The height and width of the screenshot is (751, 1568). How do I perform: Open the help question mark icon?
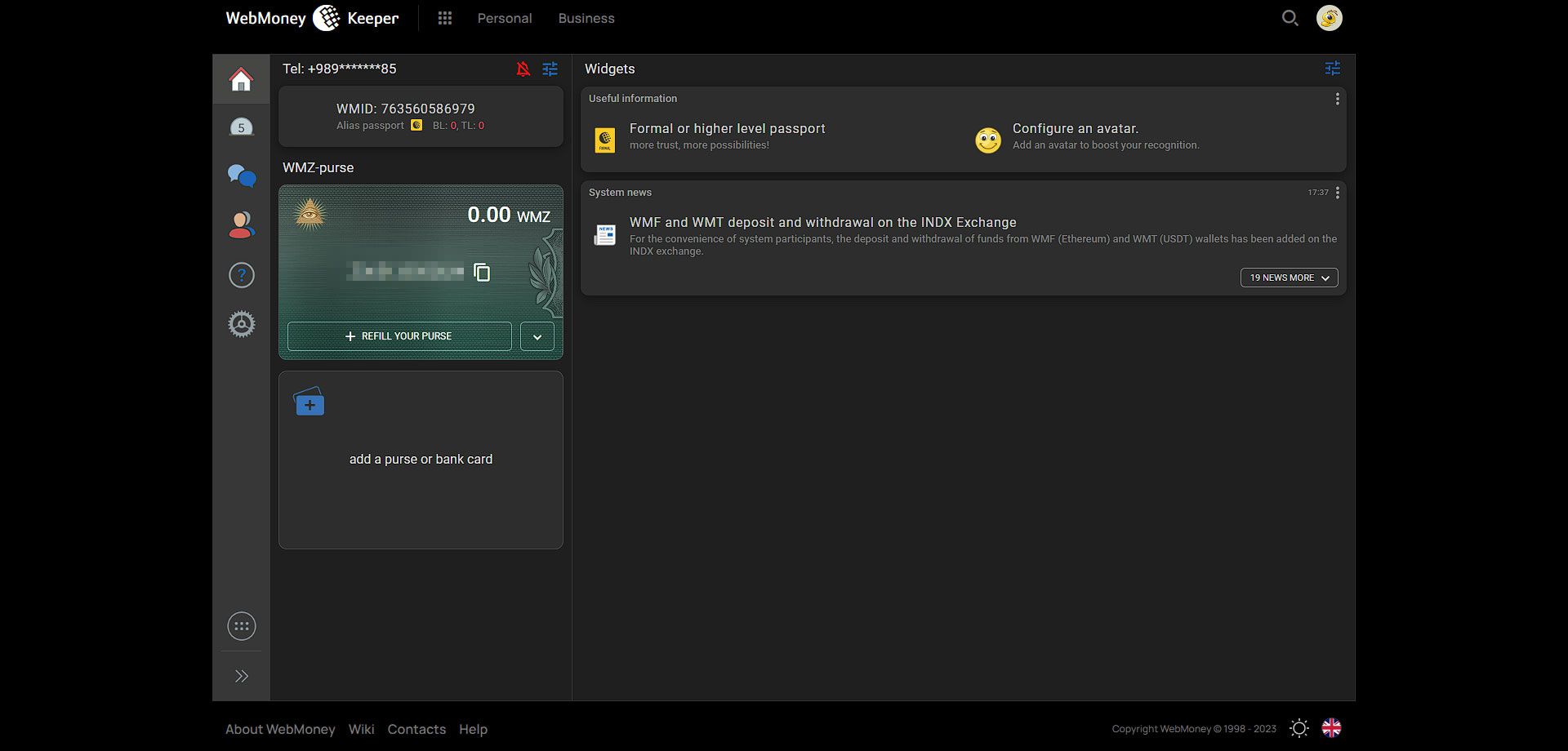coord(241,275)
